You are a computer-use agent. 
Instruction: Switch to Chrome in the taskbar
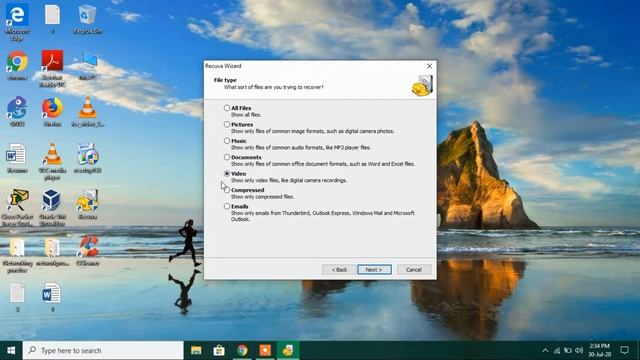coord(242,351)
